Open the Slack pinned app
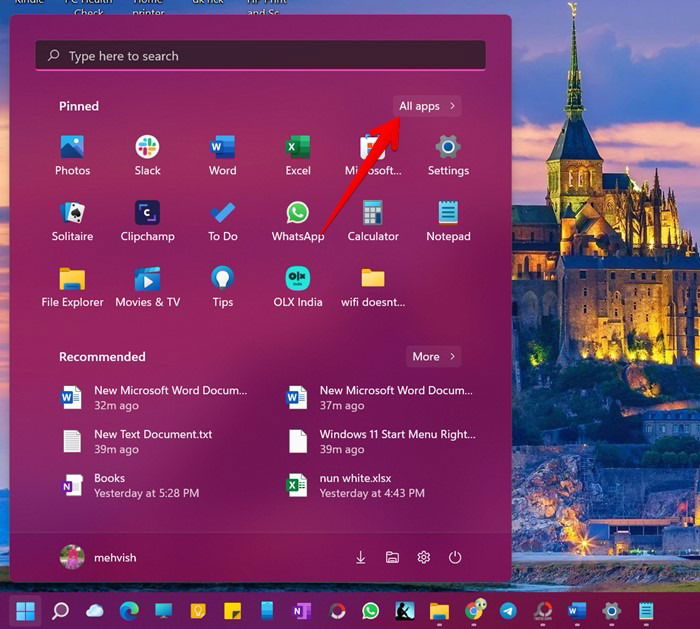700x629 pixels. click(147, 155)
